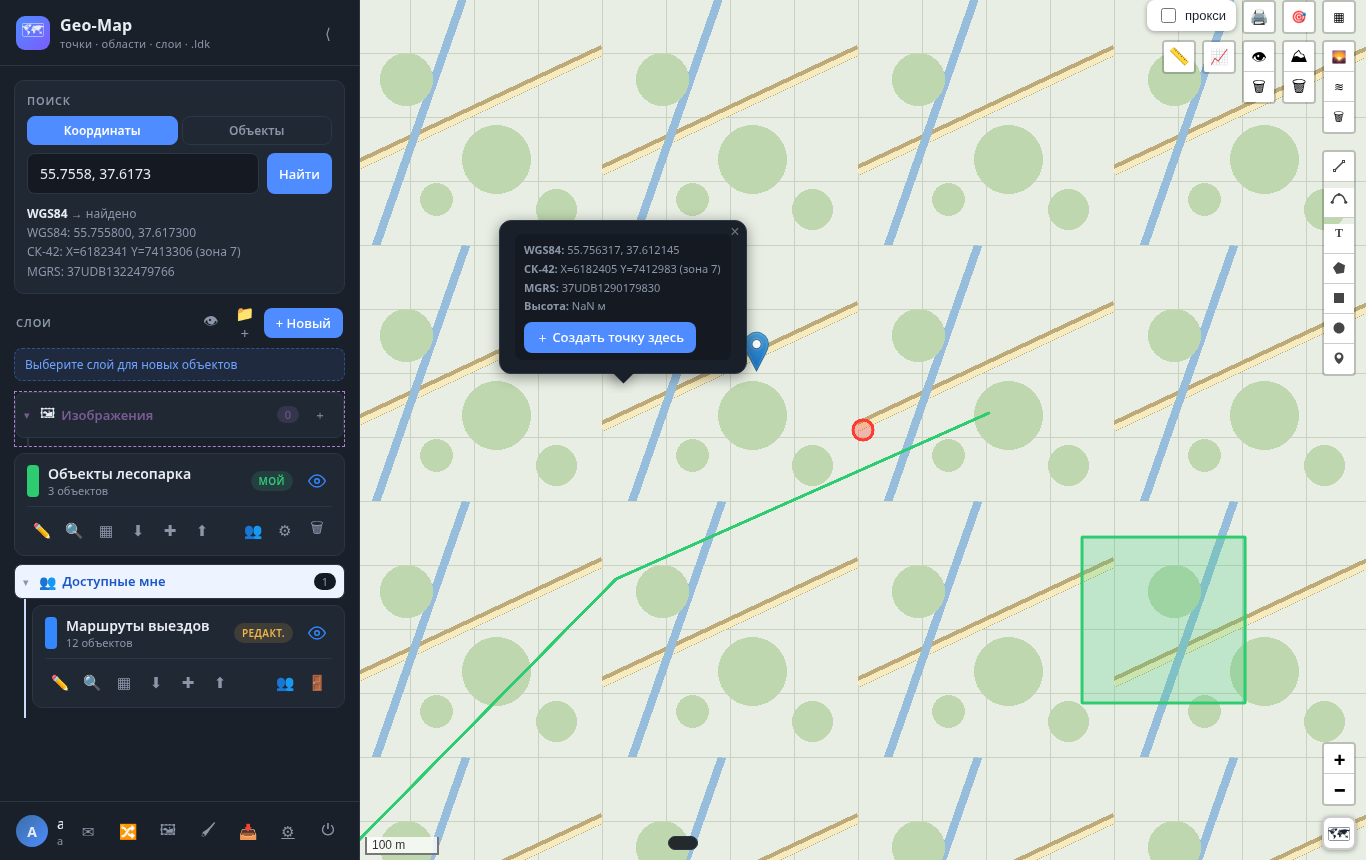Select the square drawing tool
The image size is (1366, 860).
tap(1339, 298)
